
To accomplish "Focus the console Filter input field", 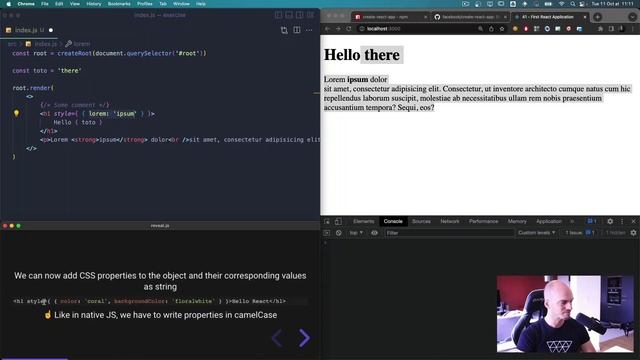I will [449, 233].
